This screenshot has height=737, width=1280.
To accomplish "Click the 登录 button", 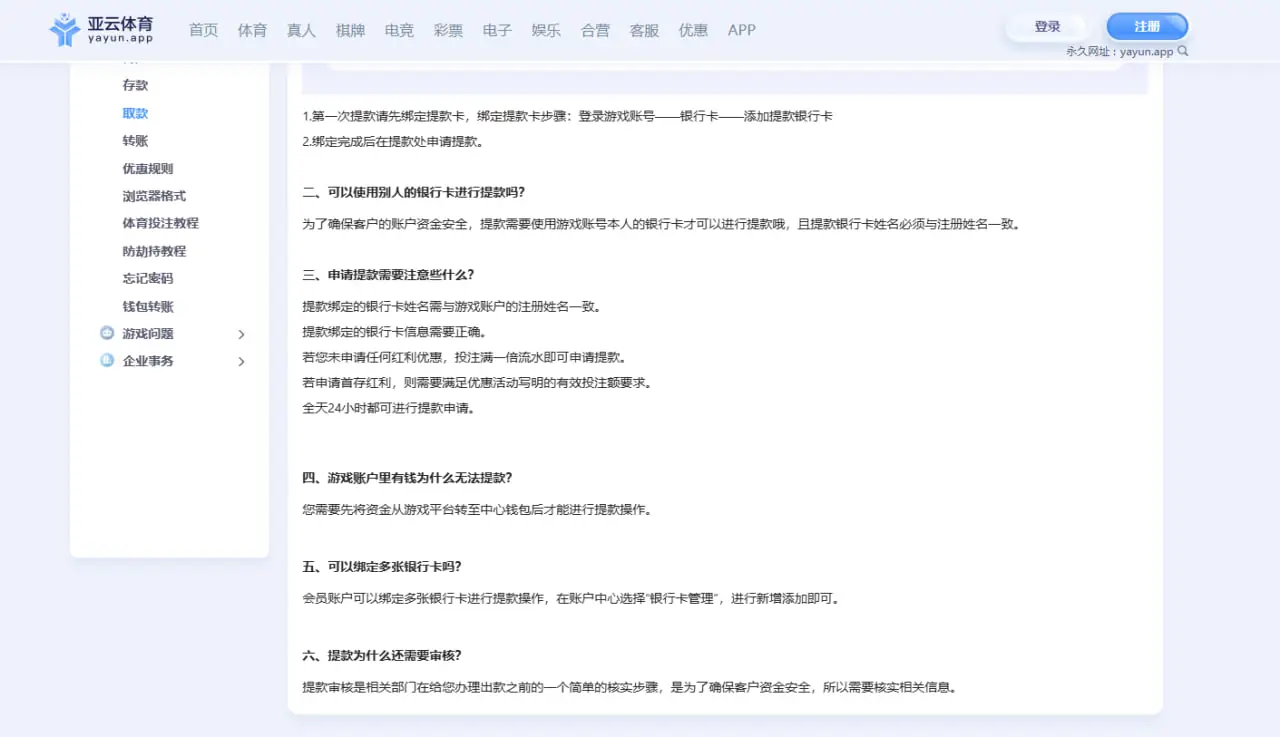I will [x=1047, y=27].
